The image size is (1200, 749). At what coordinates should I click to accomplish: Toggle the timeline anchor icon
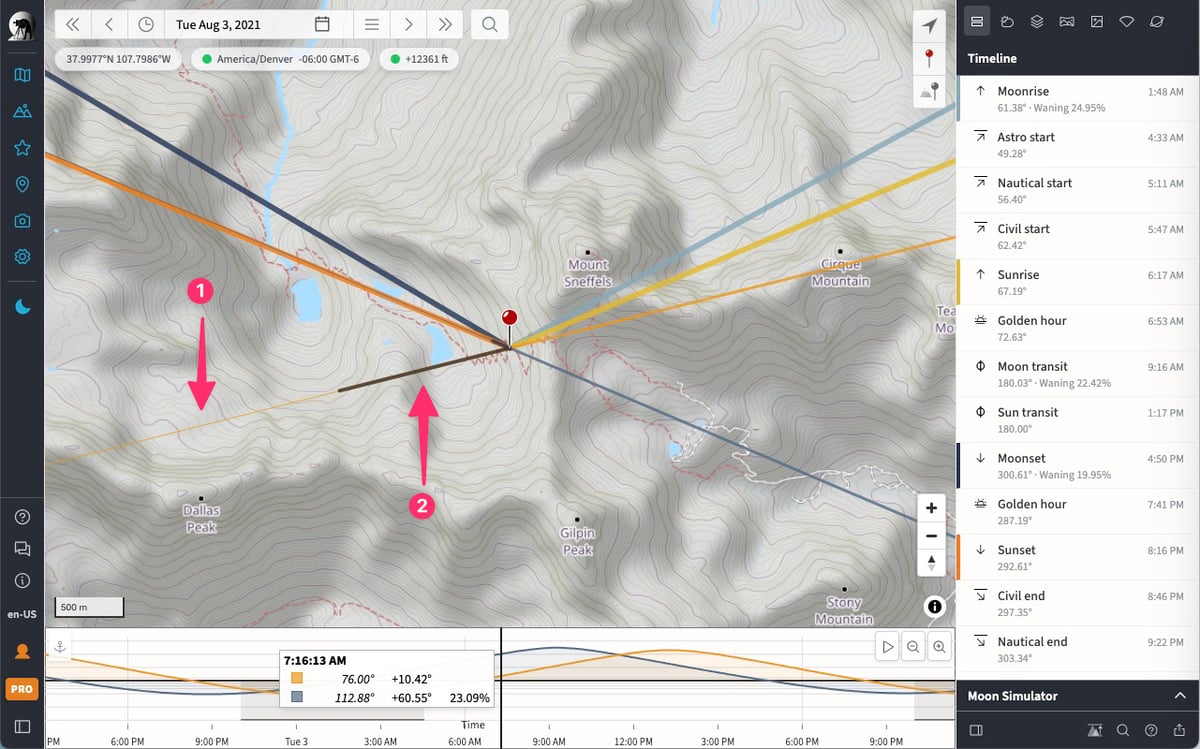coord(59,647)
